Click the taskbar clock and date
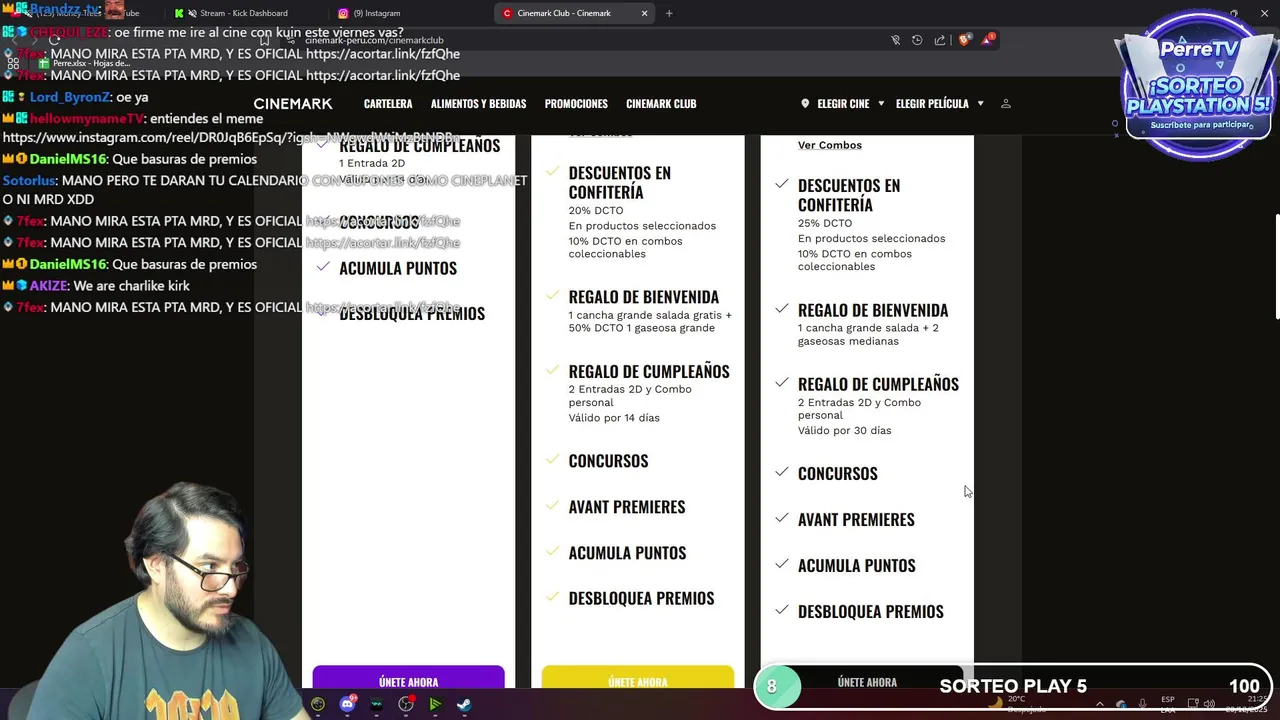1280x720 pixels. coord(1247,704)
